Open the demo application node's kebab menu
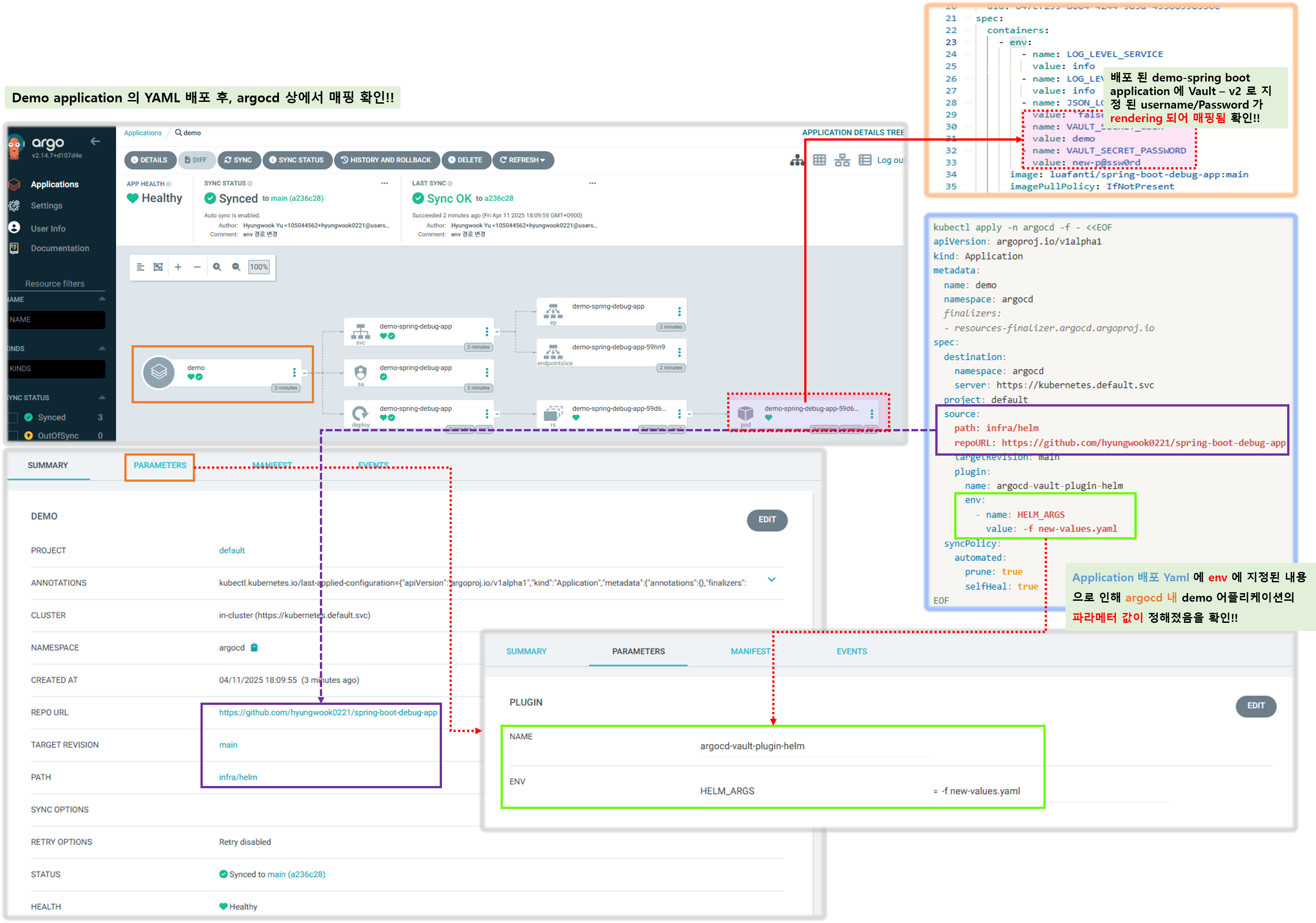 tap(295, 373)
